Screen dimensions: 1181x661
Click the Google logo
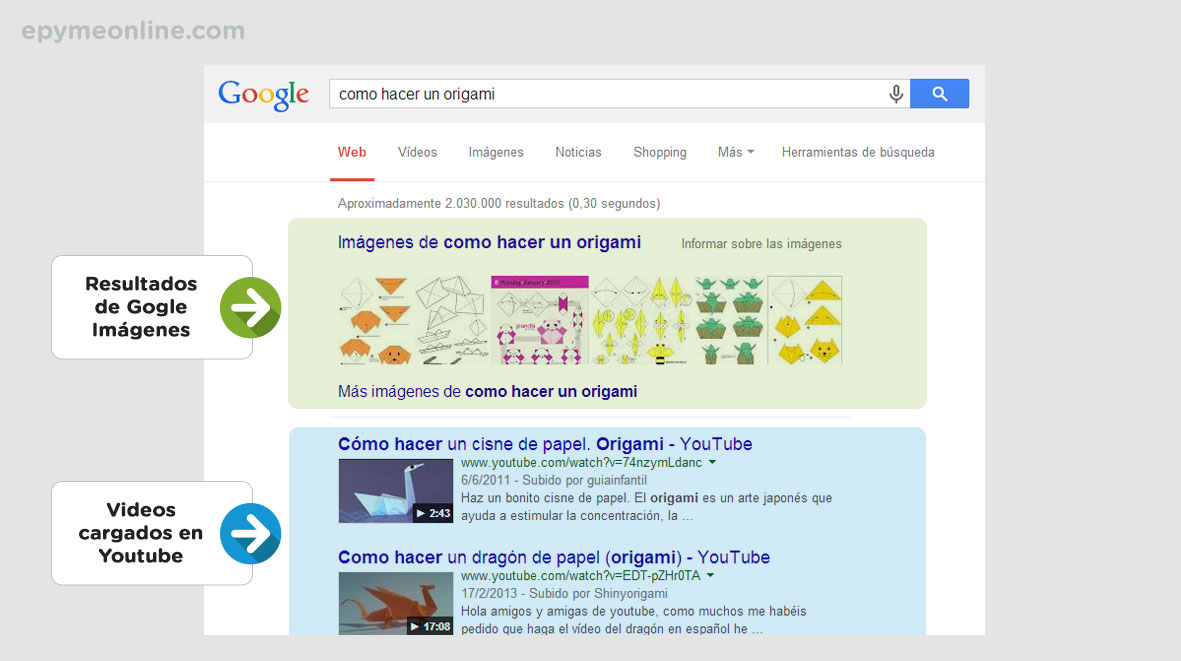point(263,94)
